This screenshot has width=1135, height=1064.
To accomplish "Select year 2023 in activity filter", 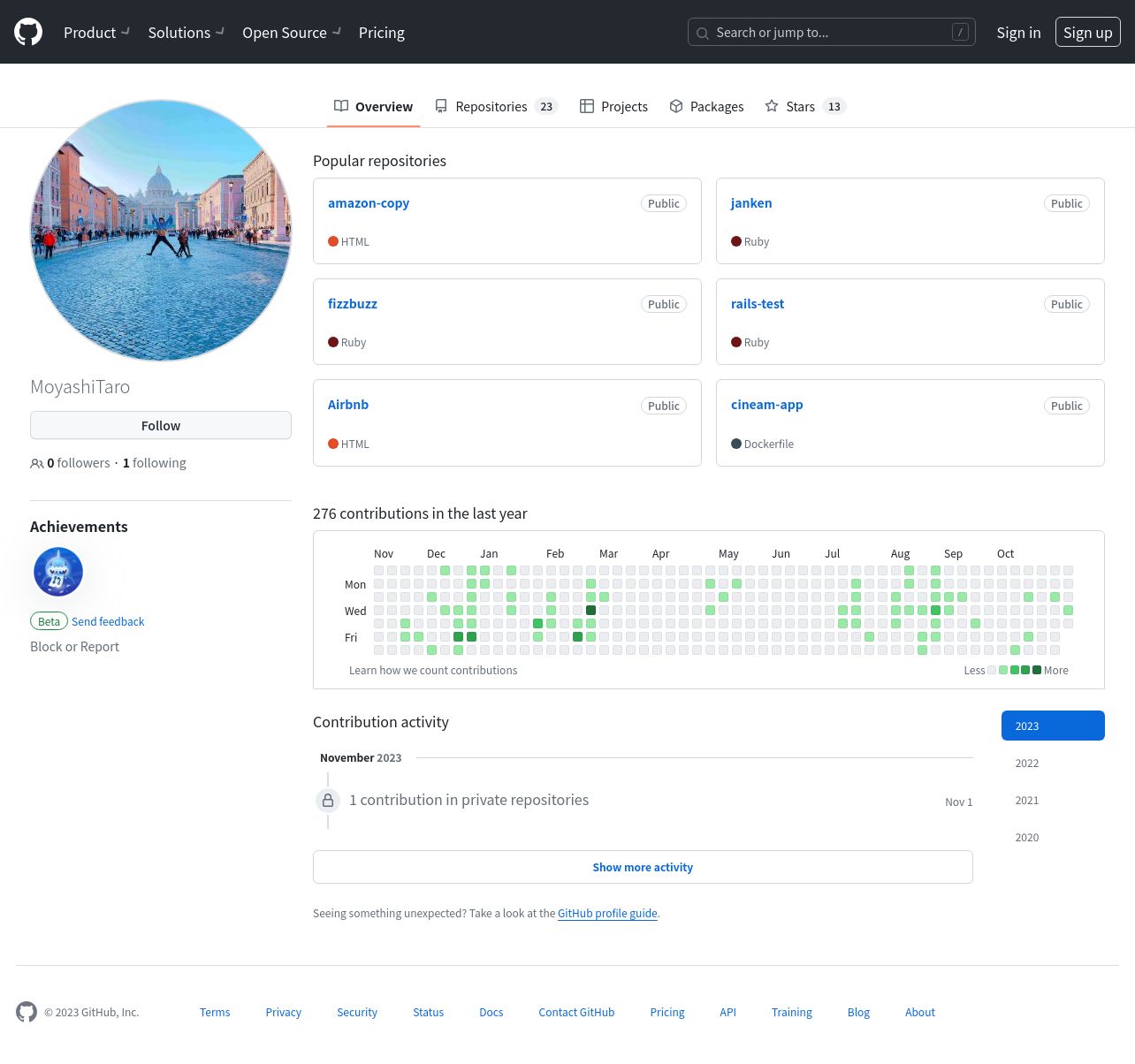I will tap(1053, 726).
